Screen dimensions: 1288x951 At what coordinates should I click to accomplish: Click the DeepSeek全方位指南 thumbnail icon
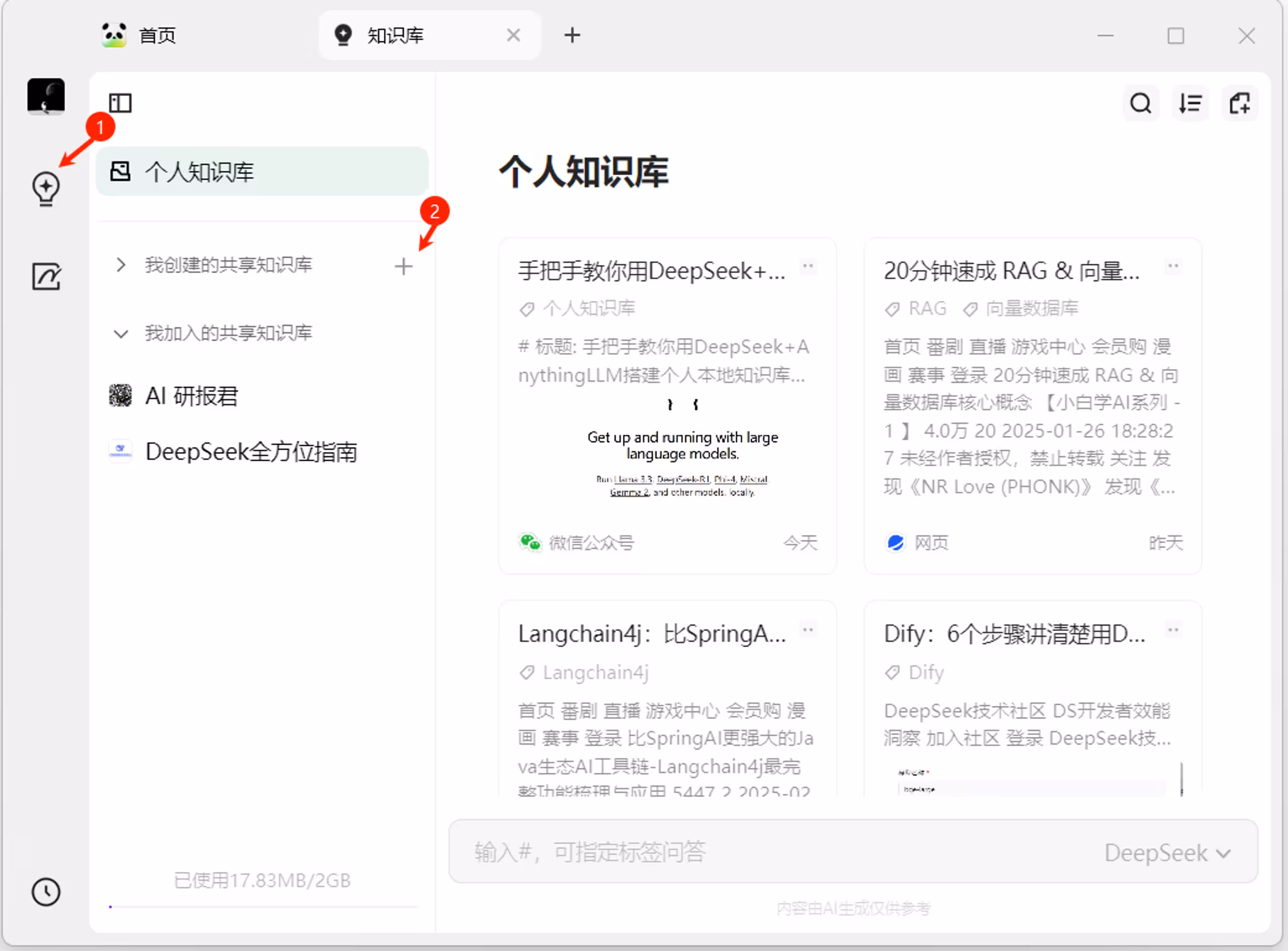coord(120,451)
